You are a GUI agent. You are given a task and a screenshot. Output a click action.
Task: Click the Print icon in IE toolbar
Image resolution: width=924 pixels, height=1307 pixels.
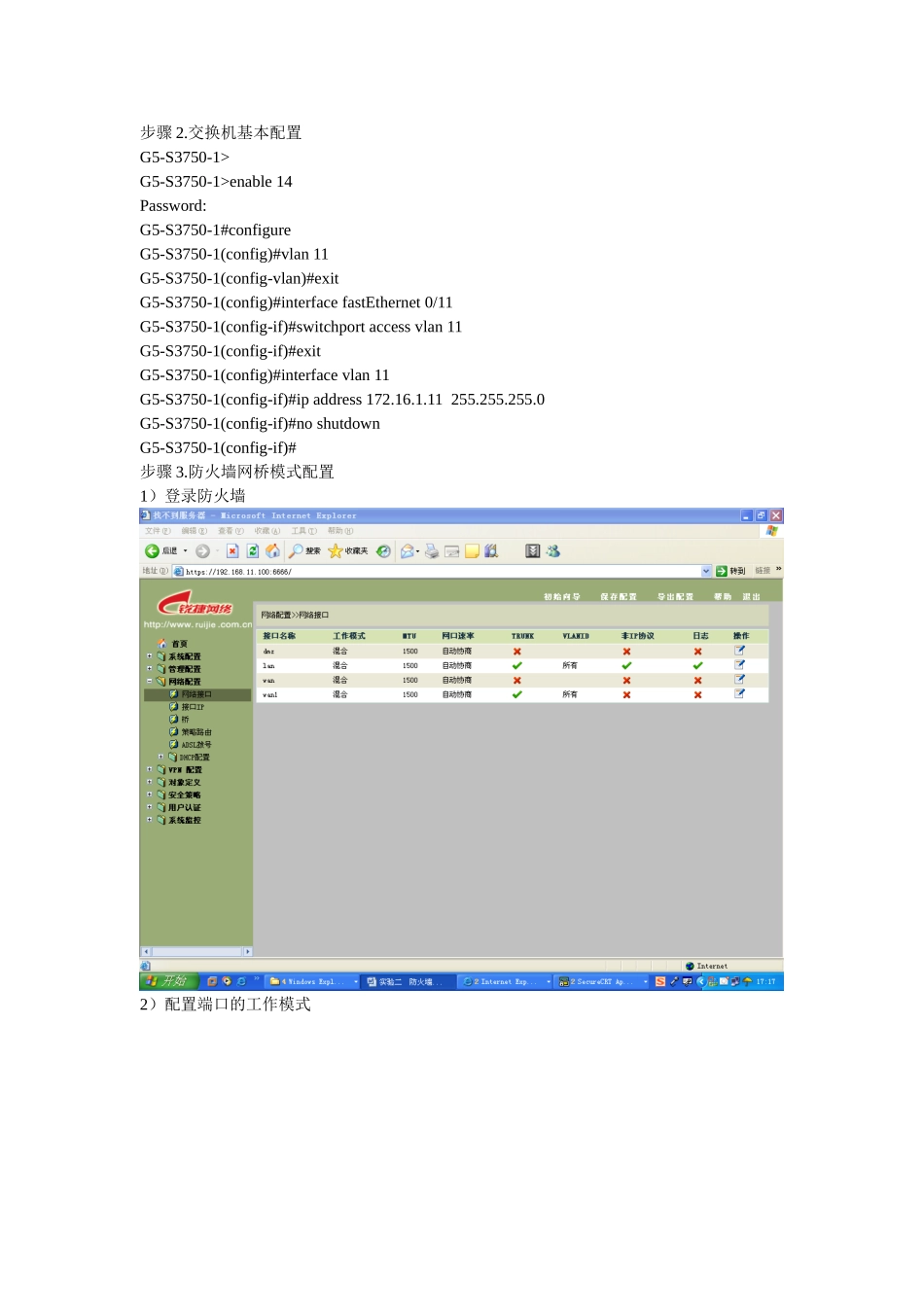432,551
